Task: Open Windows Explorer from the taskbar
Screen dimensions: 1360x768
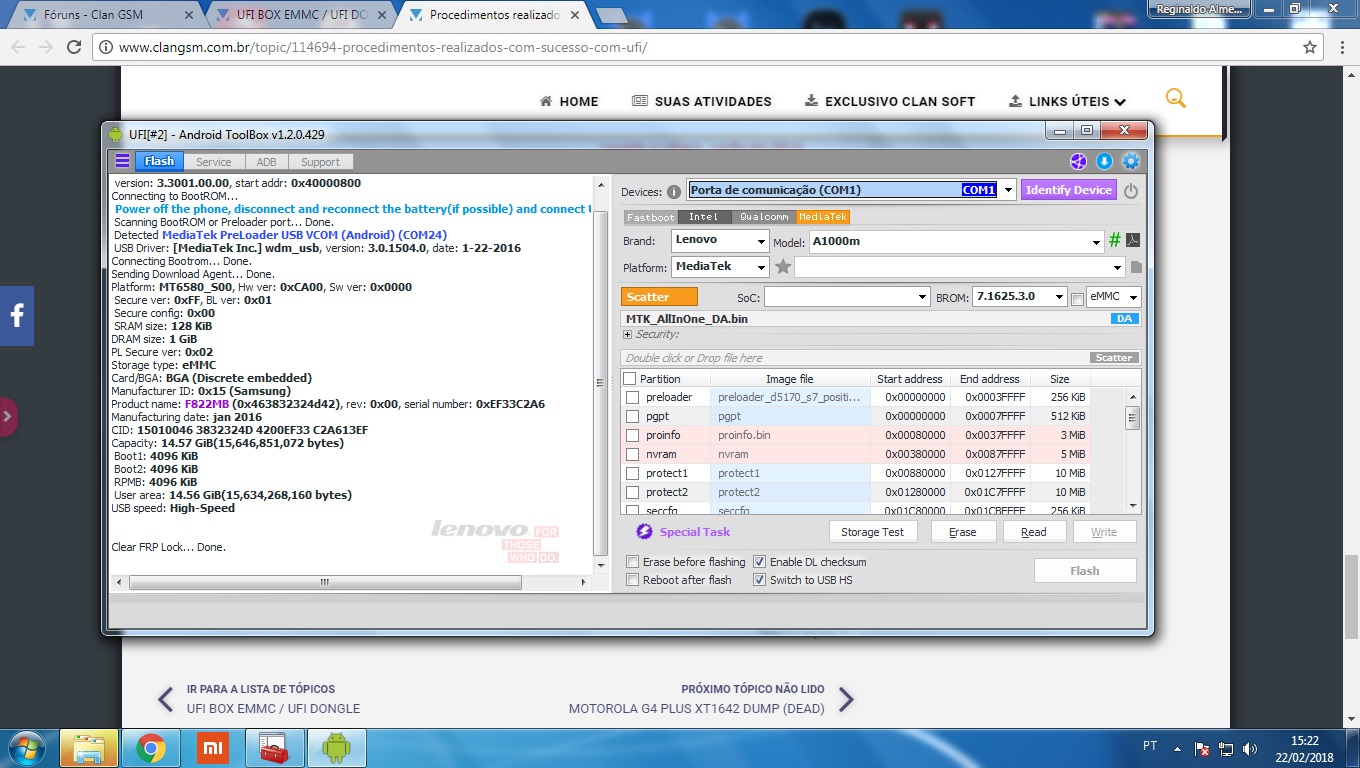Action: point(89,748)
